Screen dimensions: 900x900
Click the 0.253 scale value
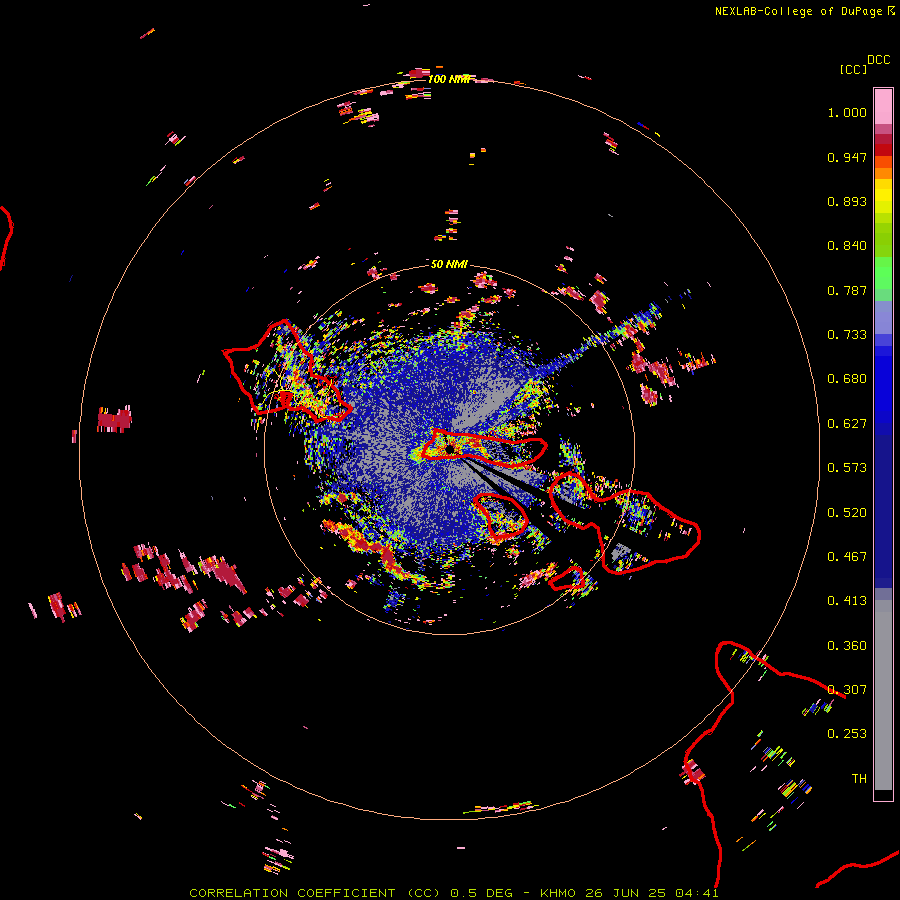847,734
